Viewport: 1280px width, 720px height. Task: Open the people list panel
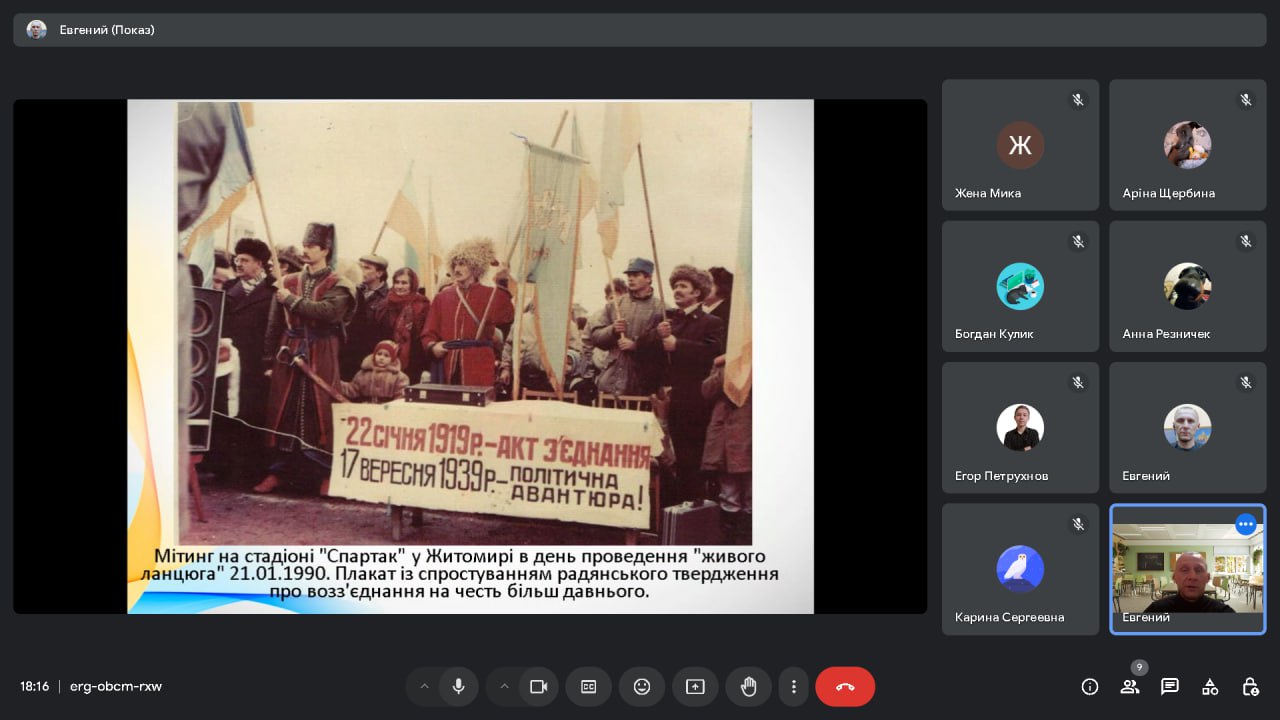pyautogui.click(x=1130, y=686)
